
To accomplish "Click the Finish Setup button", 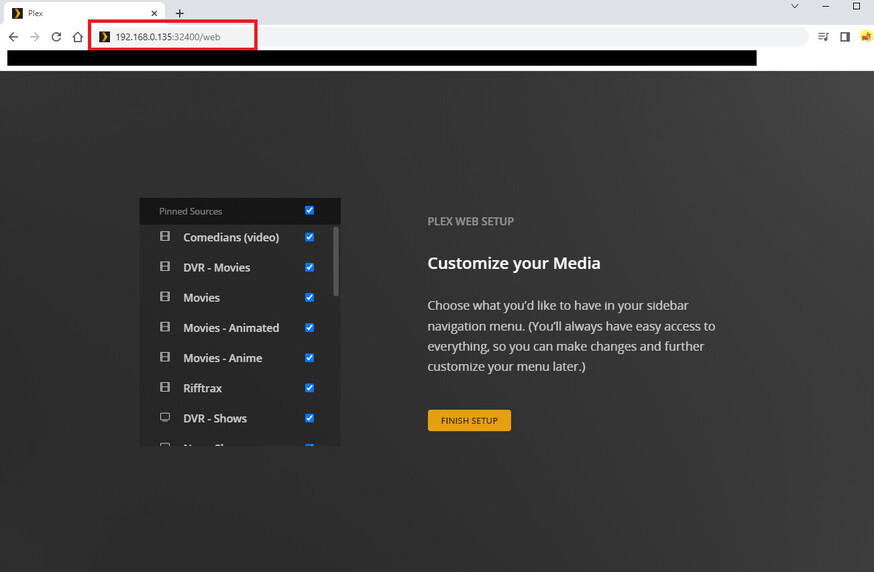I will click(469, 420).
